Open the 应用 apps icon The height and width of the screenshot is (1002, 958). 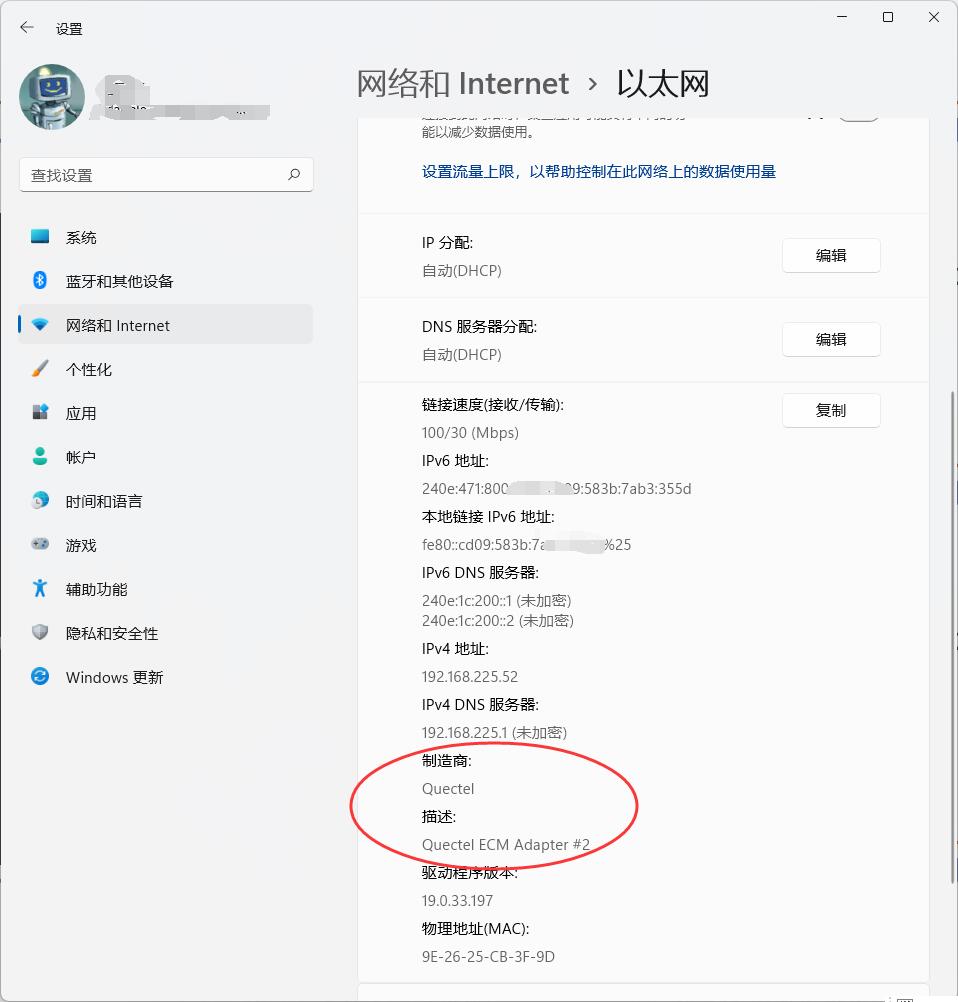click(x=40, y=412)
